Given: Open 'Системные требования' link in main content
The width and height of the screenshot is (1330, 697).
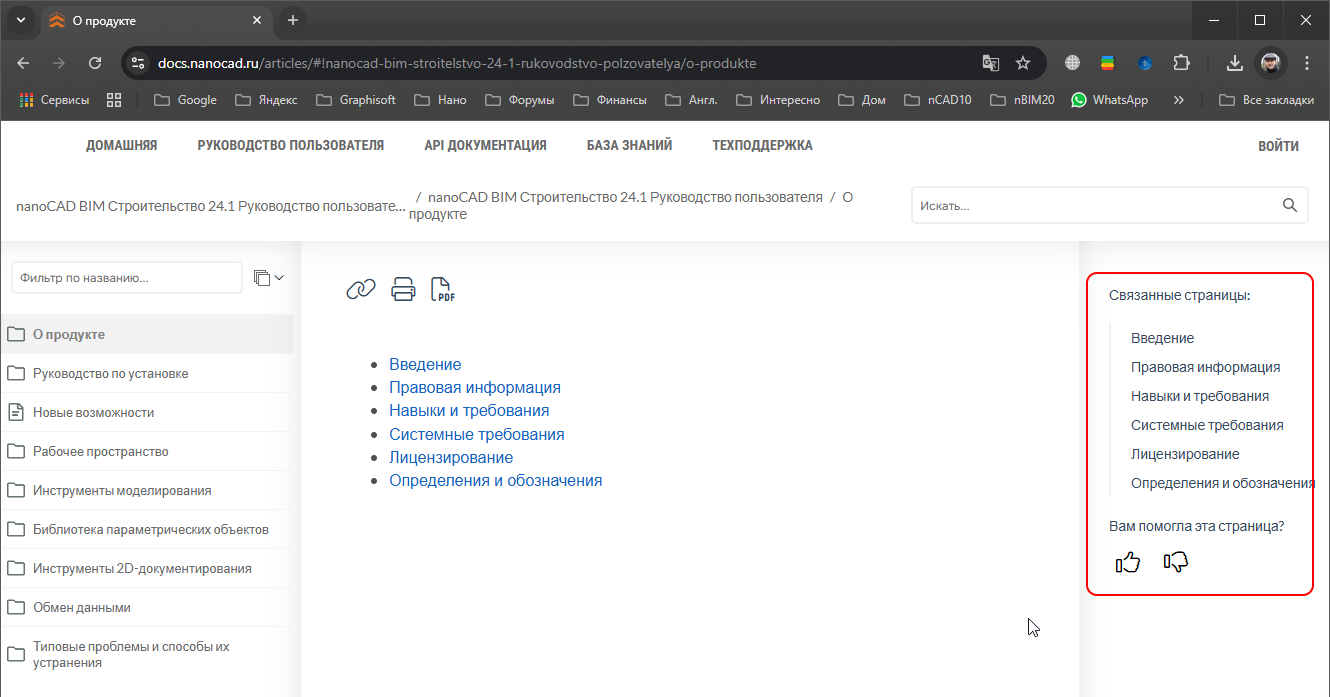Looking at the screenshot, I should pyautogui.click(x=477, y=434).
